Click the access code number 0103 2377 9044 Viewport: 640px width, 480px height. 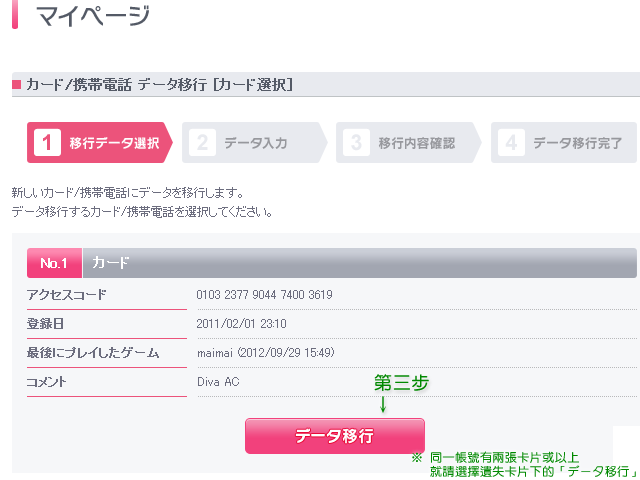pos(265,295)
